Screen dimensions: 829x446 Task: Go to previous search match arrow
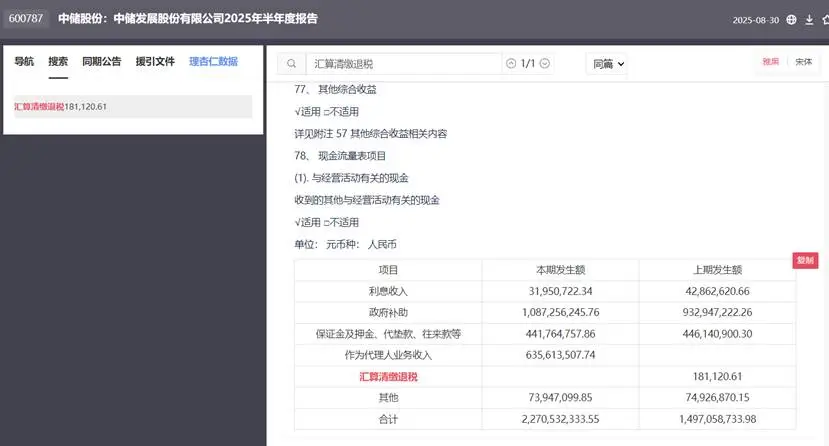(511, 63)
